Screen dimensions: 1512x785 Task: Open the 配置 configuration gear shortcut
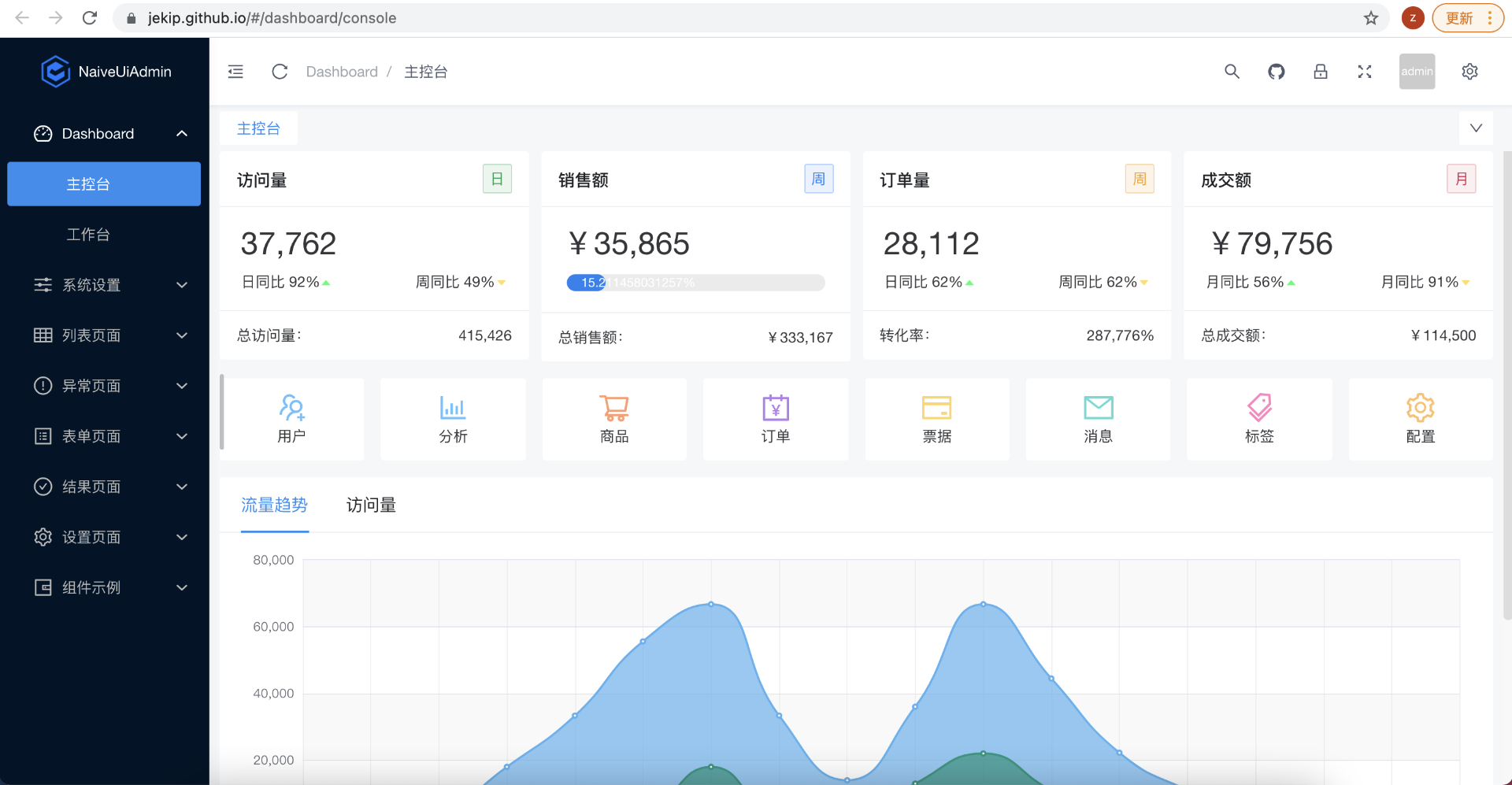pos(1421,419)
